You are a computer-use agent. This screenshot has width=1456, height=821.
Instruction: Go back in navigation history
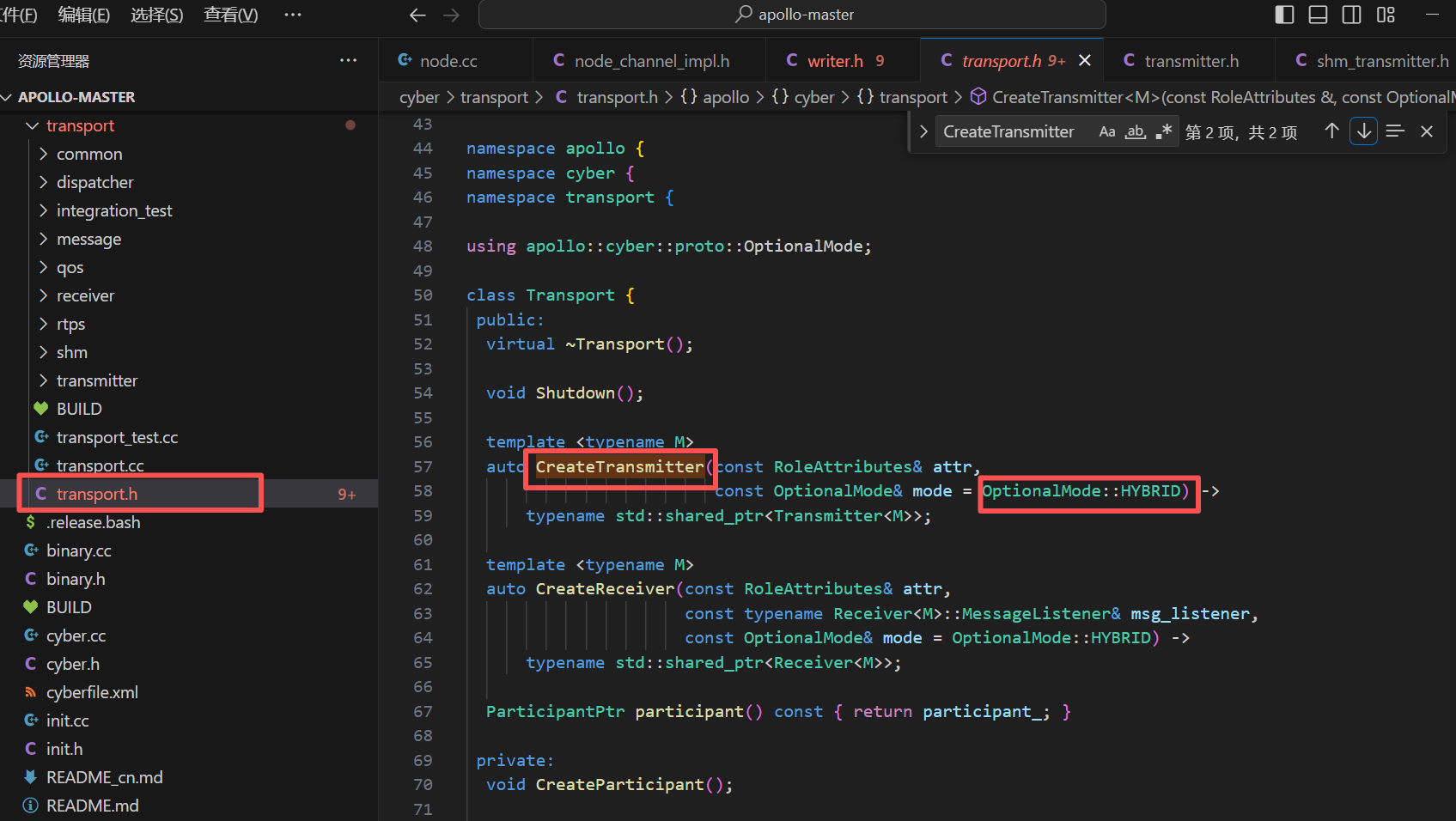417,15
